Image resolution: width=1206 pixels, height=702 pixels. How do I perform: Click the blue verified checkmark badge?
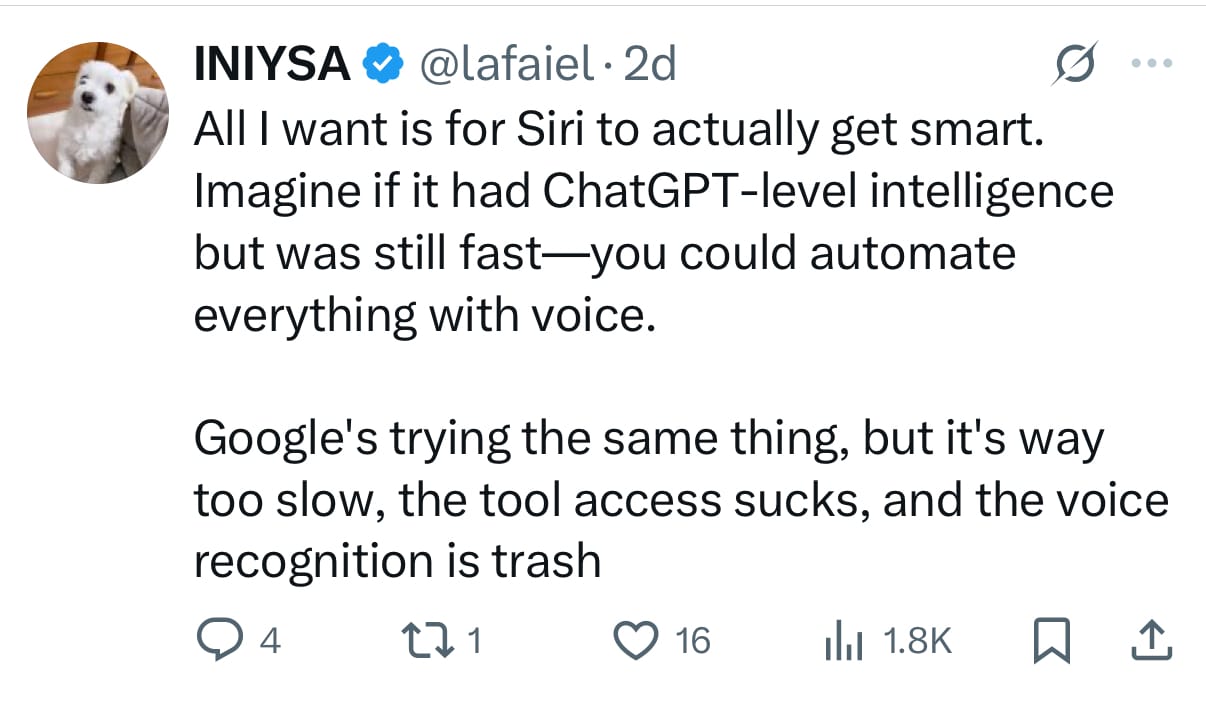click(x=381, y=65)
